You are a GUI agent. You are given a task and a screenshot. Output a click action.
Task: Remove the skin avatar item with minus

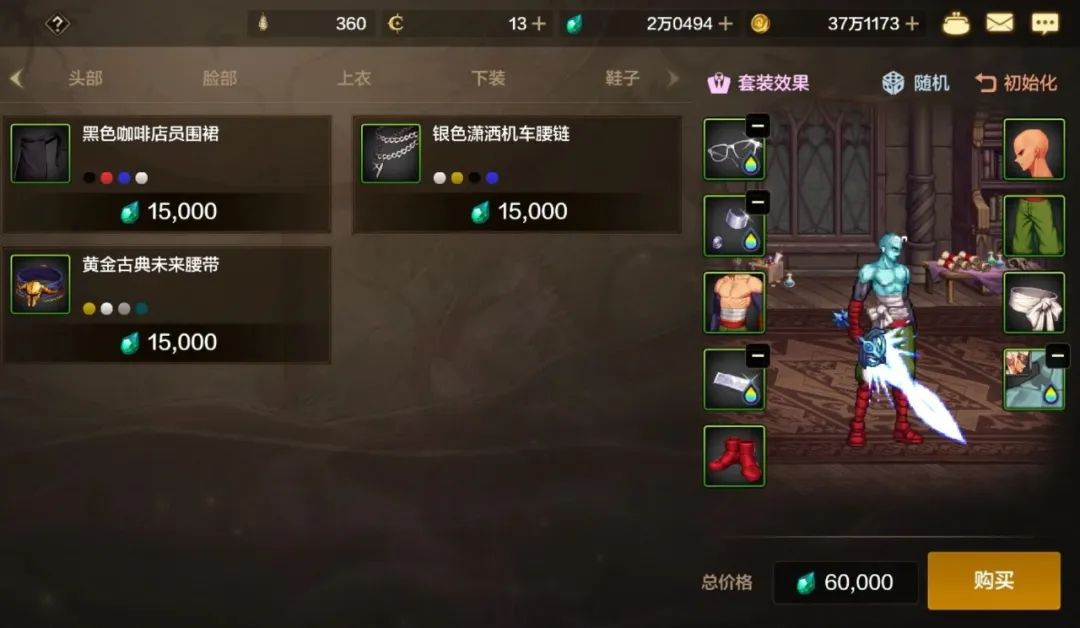coord(1057,356)
